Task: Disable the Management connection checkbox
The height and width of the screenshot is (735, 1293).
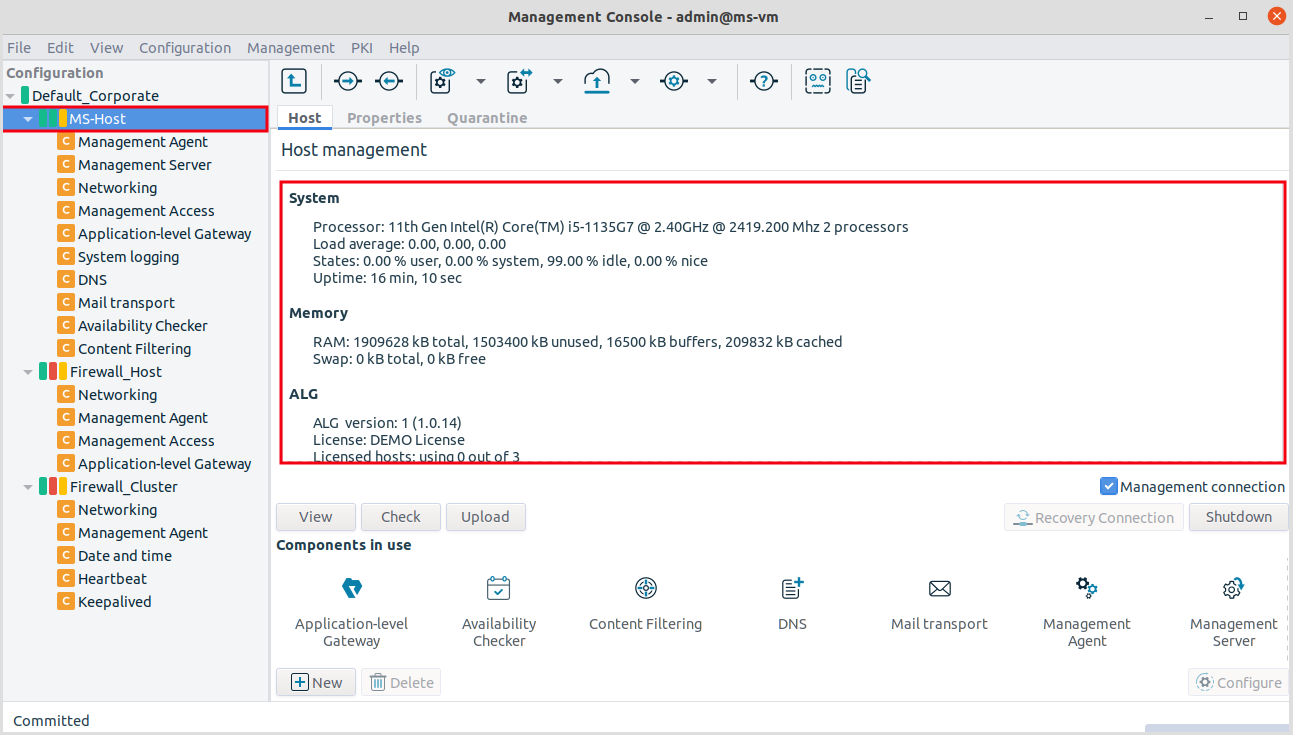Action: pos(1108,486)
